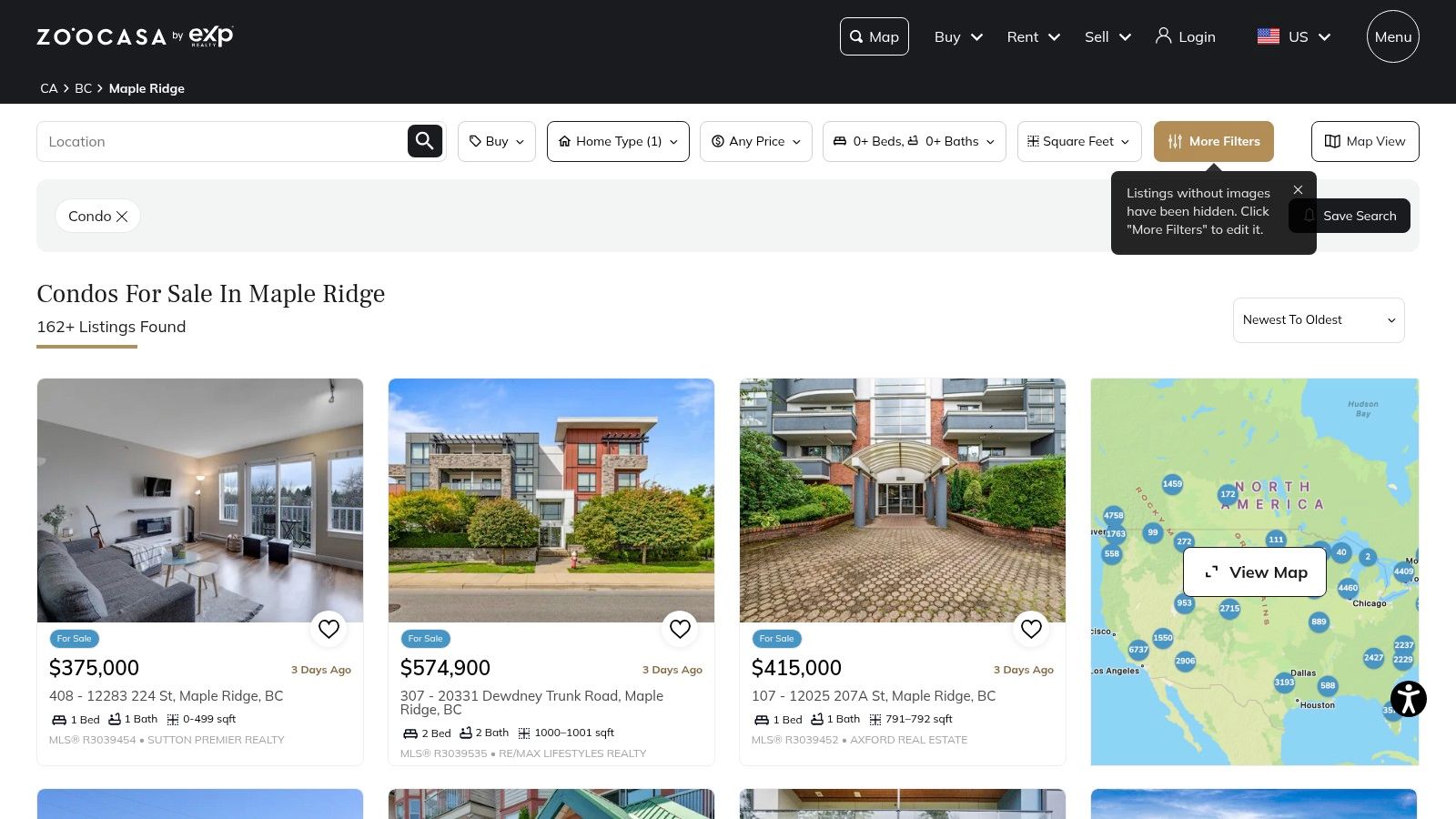The height and width of the screenshot is (819, 1456).
Task: Click the Zoocasa by eXp logo
Action: (x=135, y=36)
